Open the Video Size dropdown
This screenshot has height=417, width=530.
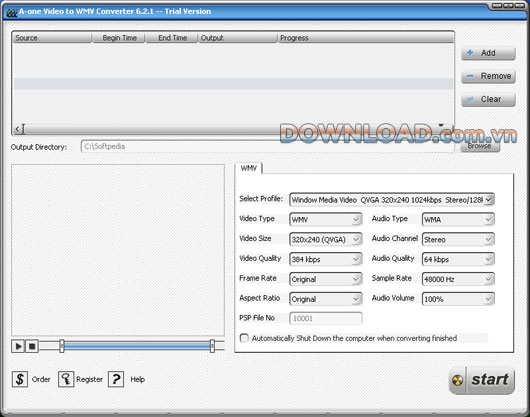click(x=326, y=240)
